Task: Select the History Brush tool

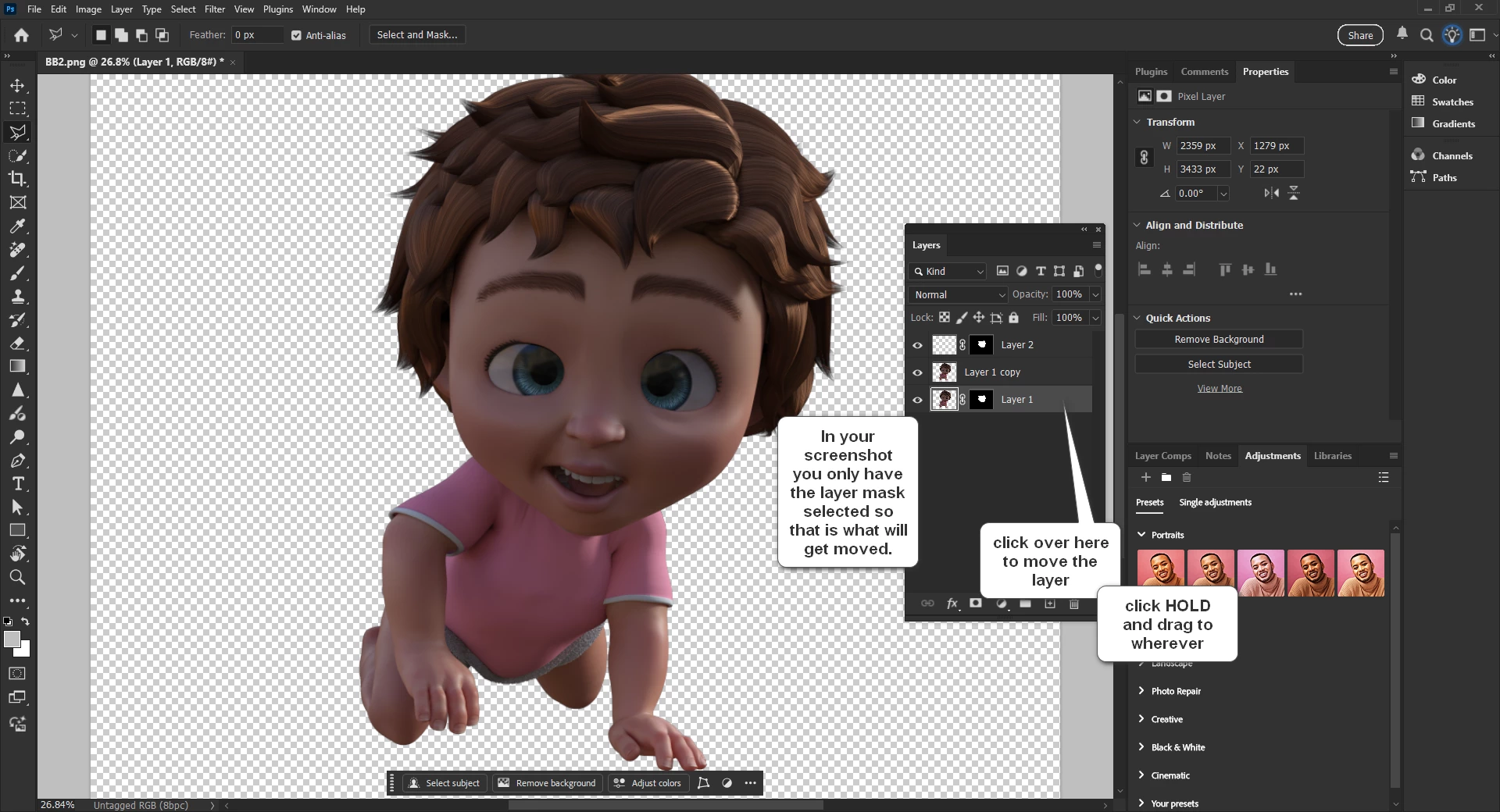Action: 17,319
